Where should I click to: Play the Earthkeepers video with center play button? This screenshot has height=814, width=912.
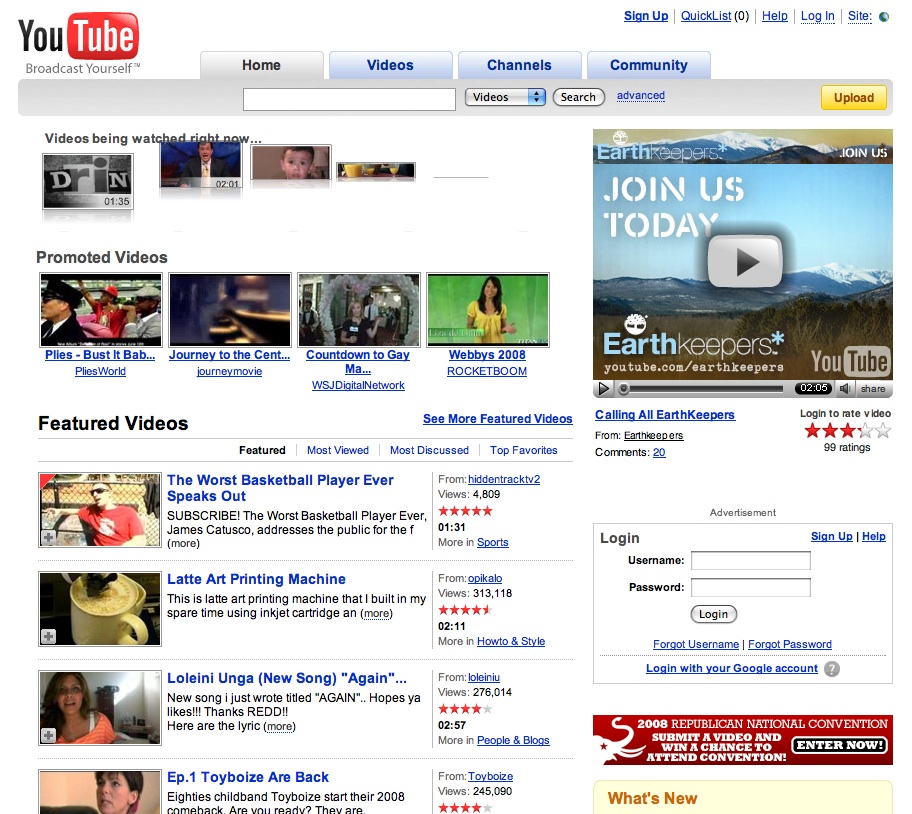(x=744, y=261)
